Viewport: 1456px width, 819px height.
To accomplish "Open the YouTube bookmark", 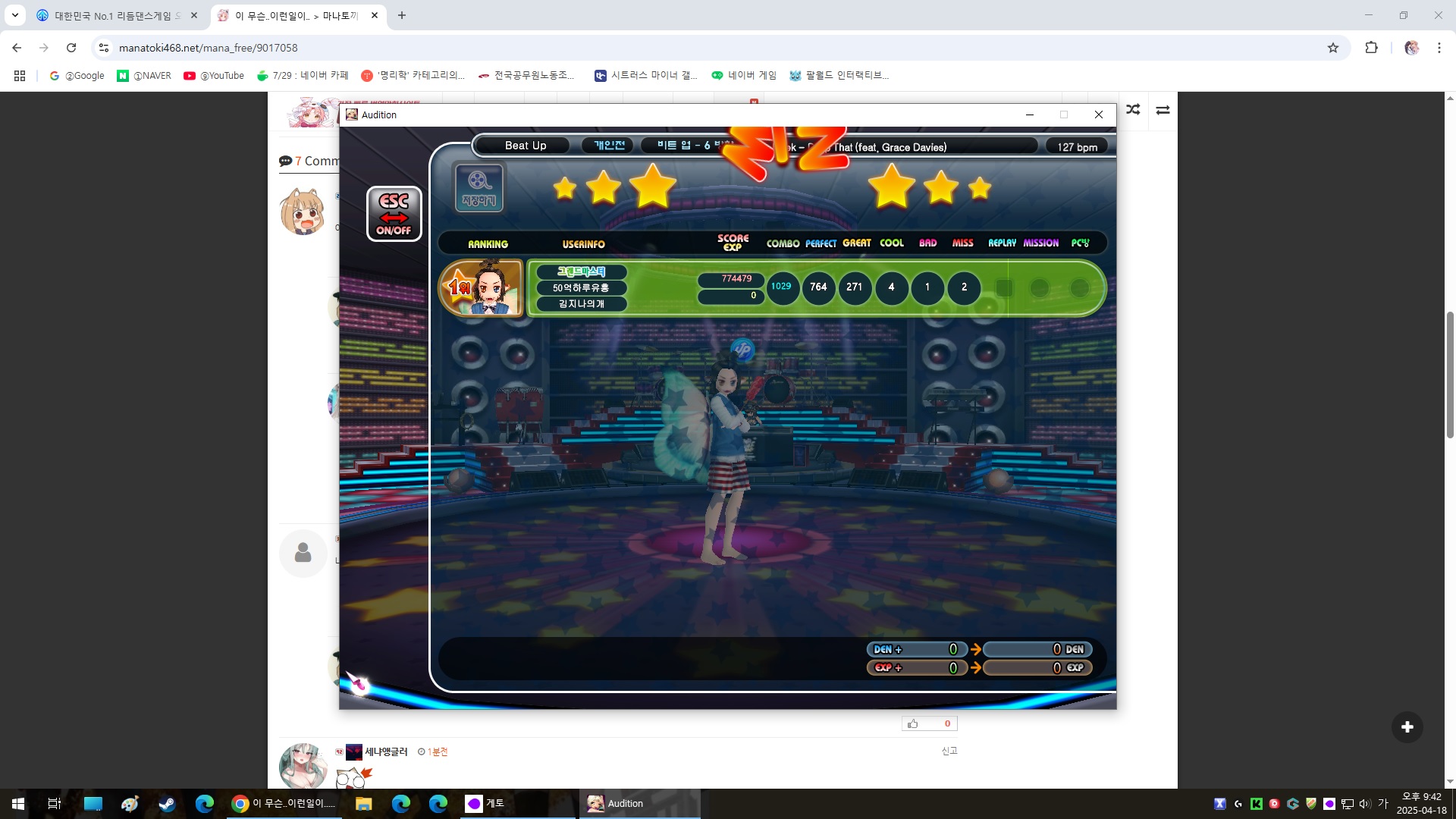I will click(x=214, y=75).
